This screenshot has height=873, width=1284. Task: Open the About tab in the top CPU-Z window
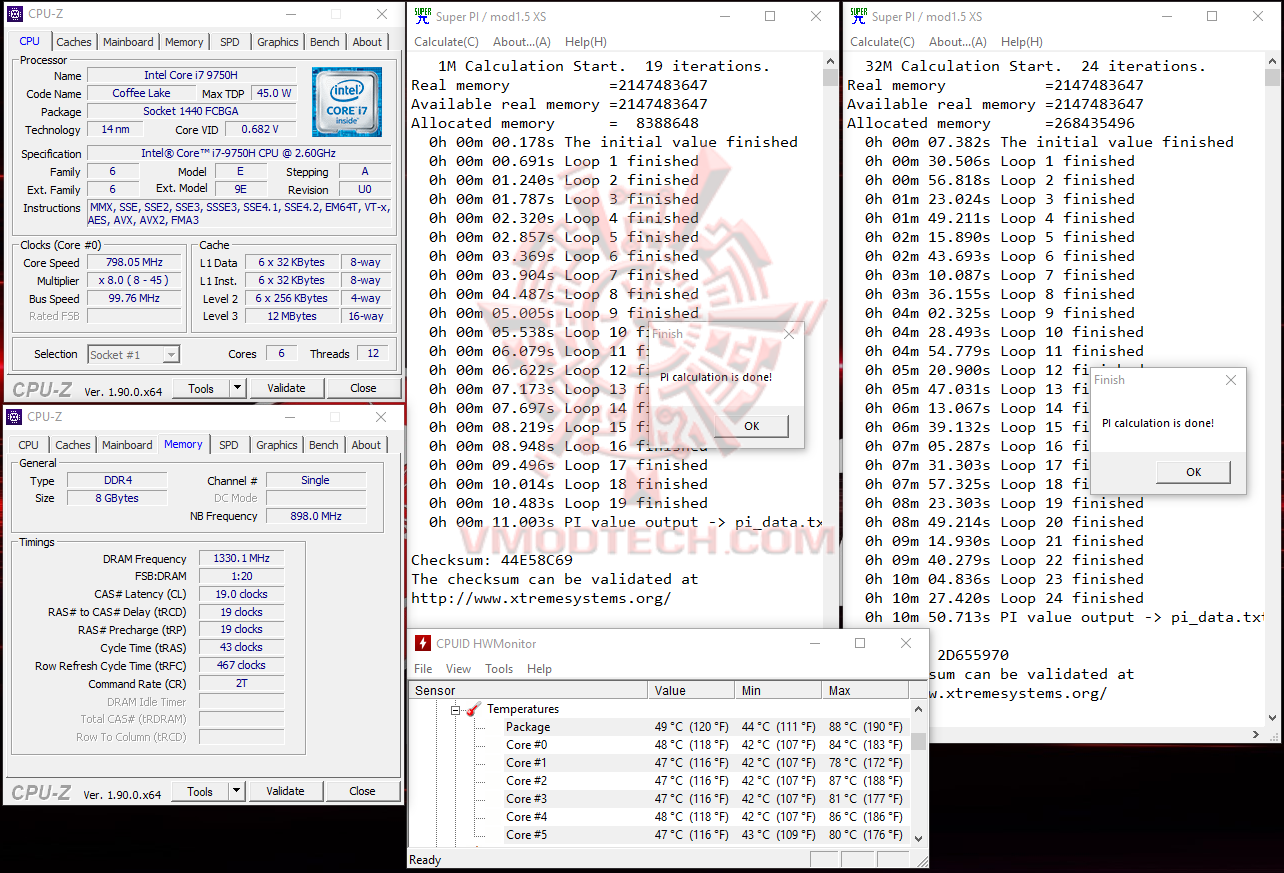click(x=367, y=42)
